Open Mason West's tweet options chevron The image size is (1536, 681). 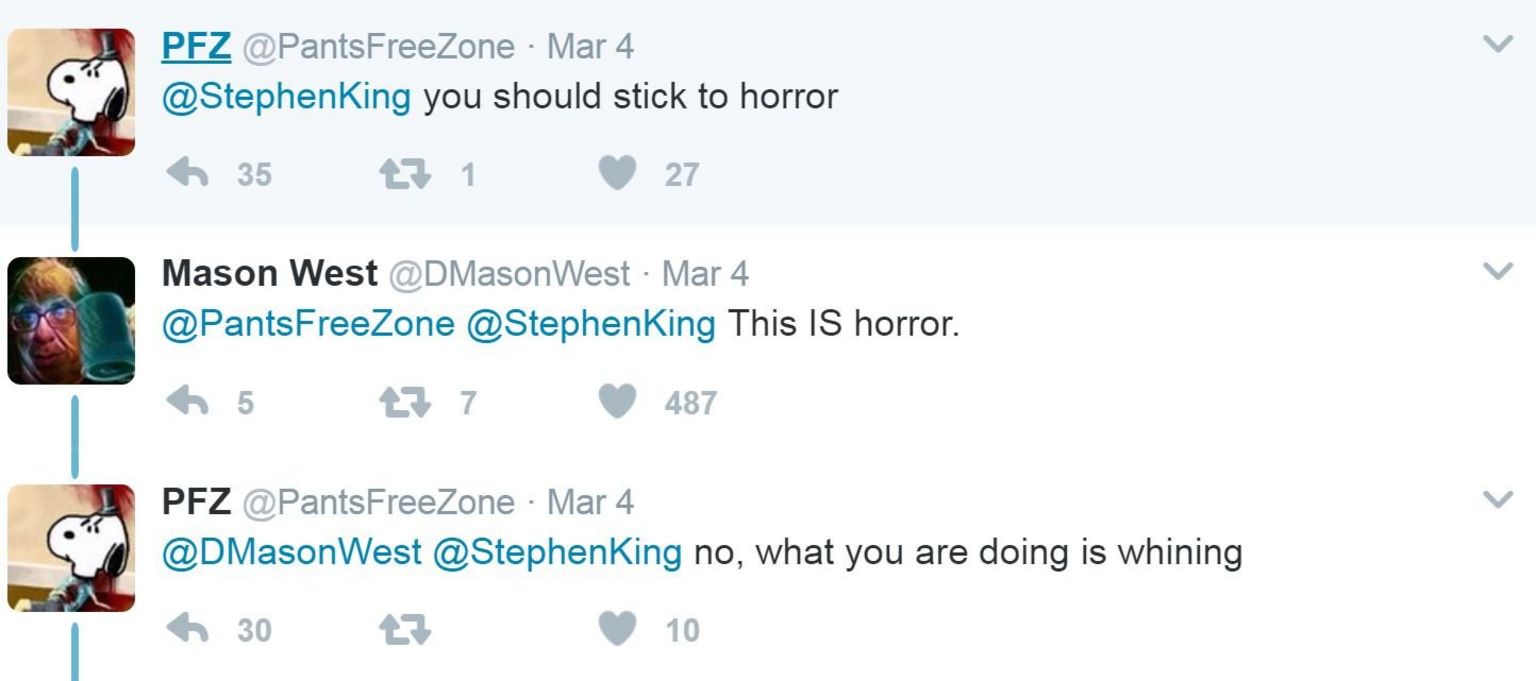click(x=1497, y=272)
